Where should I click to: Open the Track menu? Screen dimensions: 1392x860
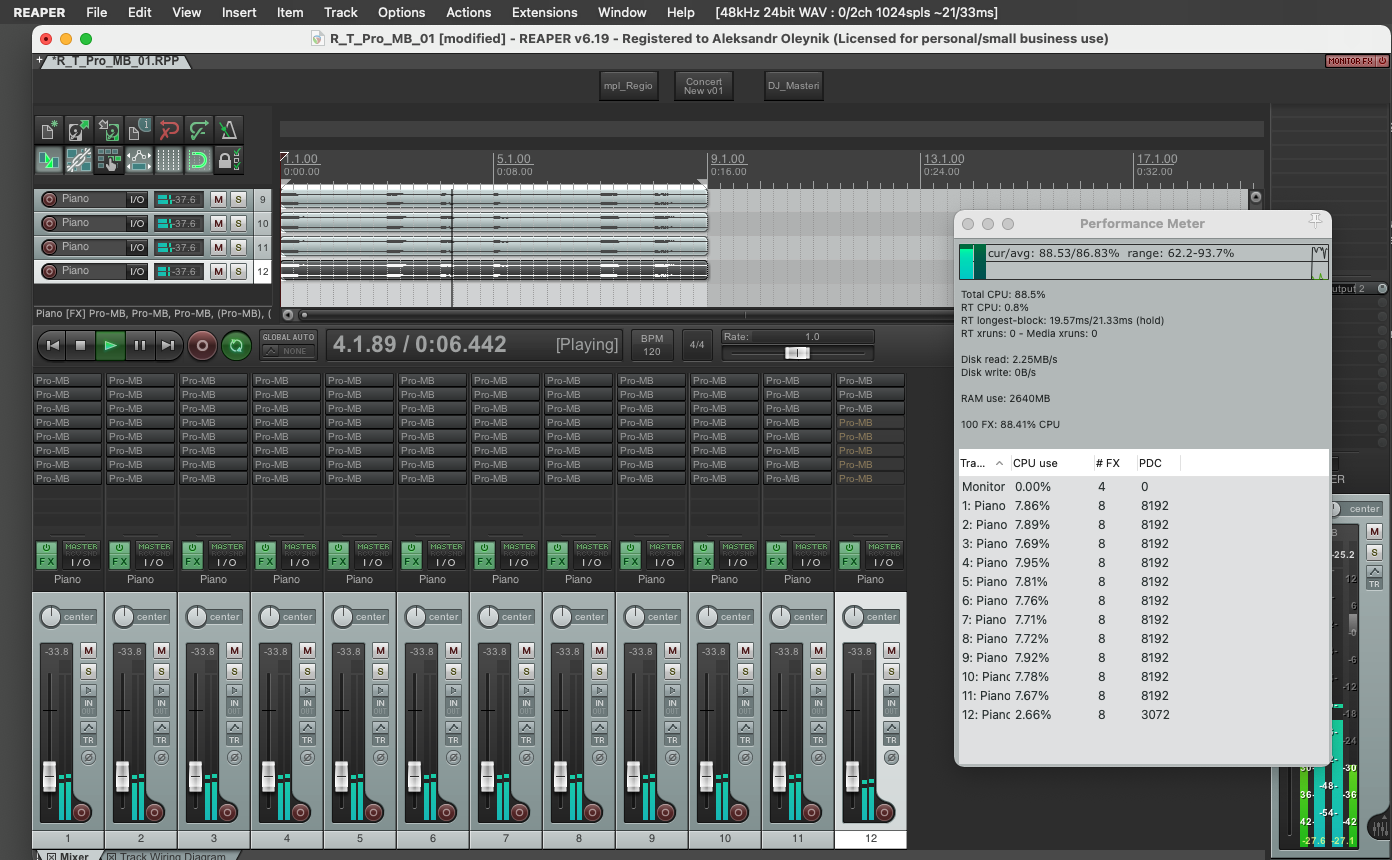341,12
